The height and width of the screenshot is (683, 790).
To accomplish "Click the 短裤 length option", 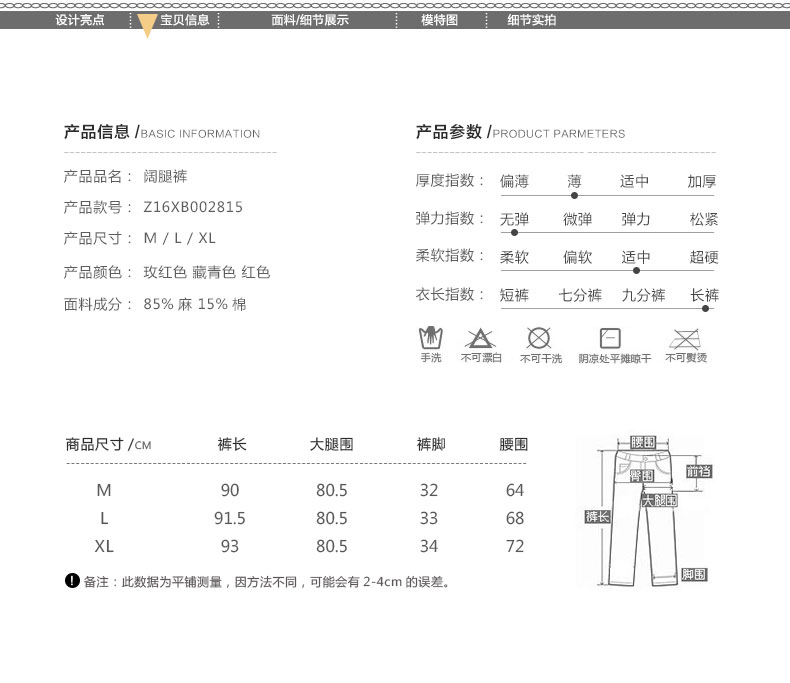I will pos(514,295).
